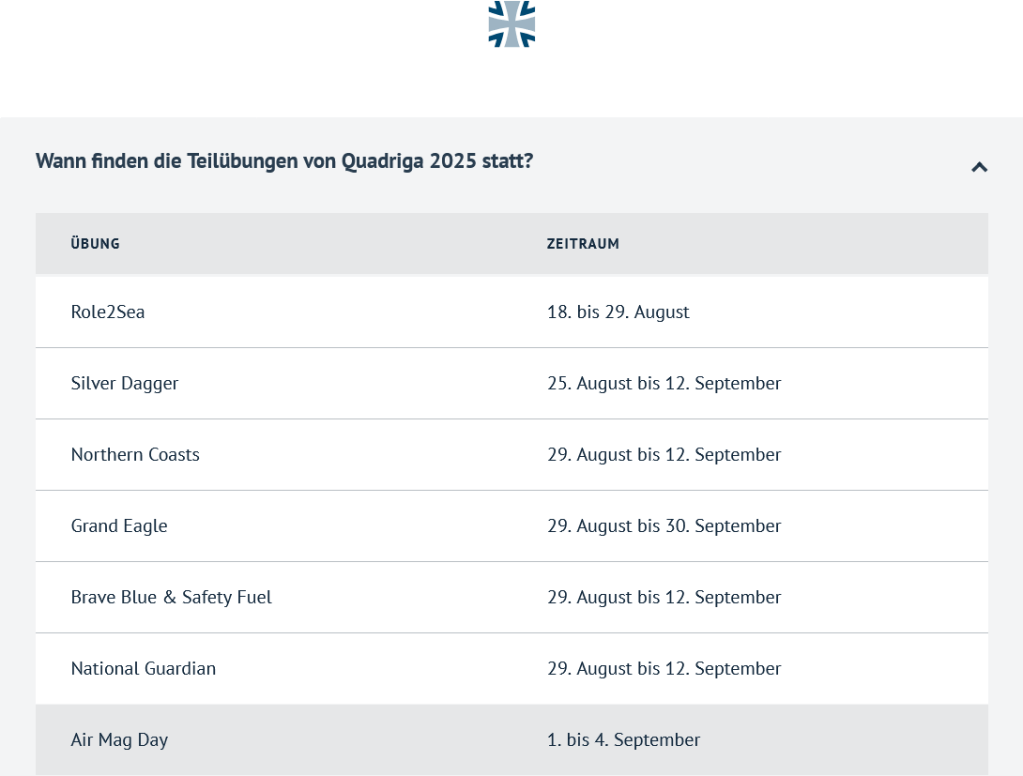The height and width of the screenshot is (776, 1023).
Task: Click the National Guardian exercise name
Action: pos(143,669)
